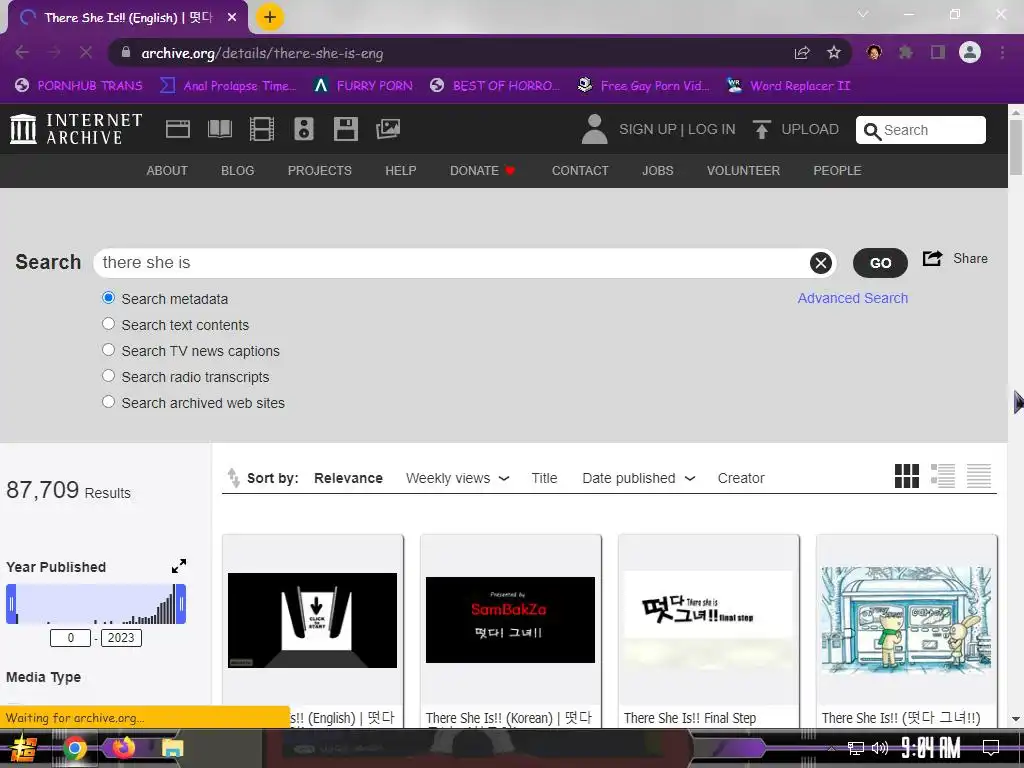The image size is (1024, 768).
Task: Select Search text contents radio button
Action: 108,324
